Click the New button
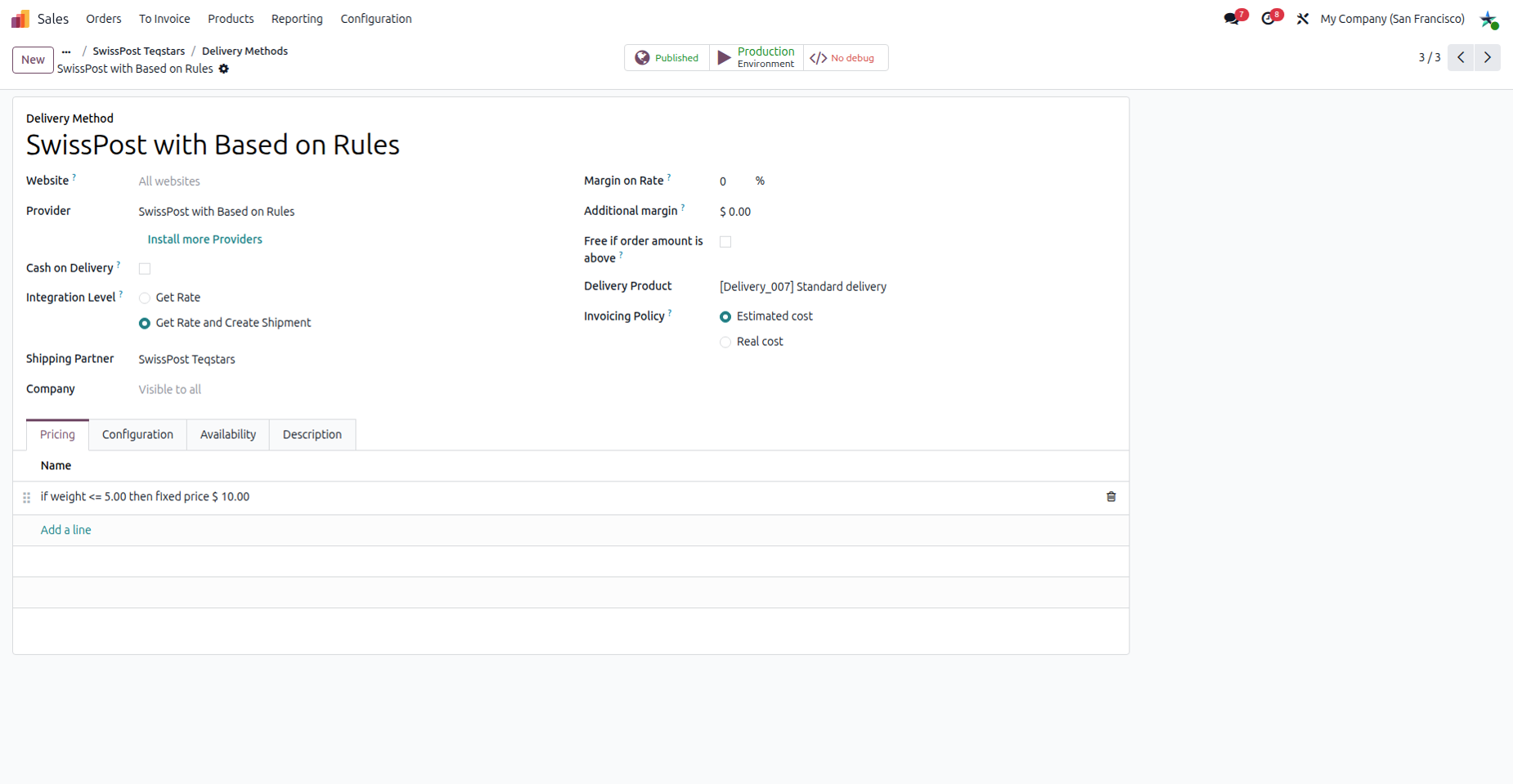 (x=33, y=60)
